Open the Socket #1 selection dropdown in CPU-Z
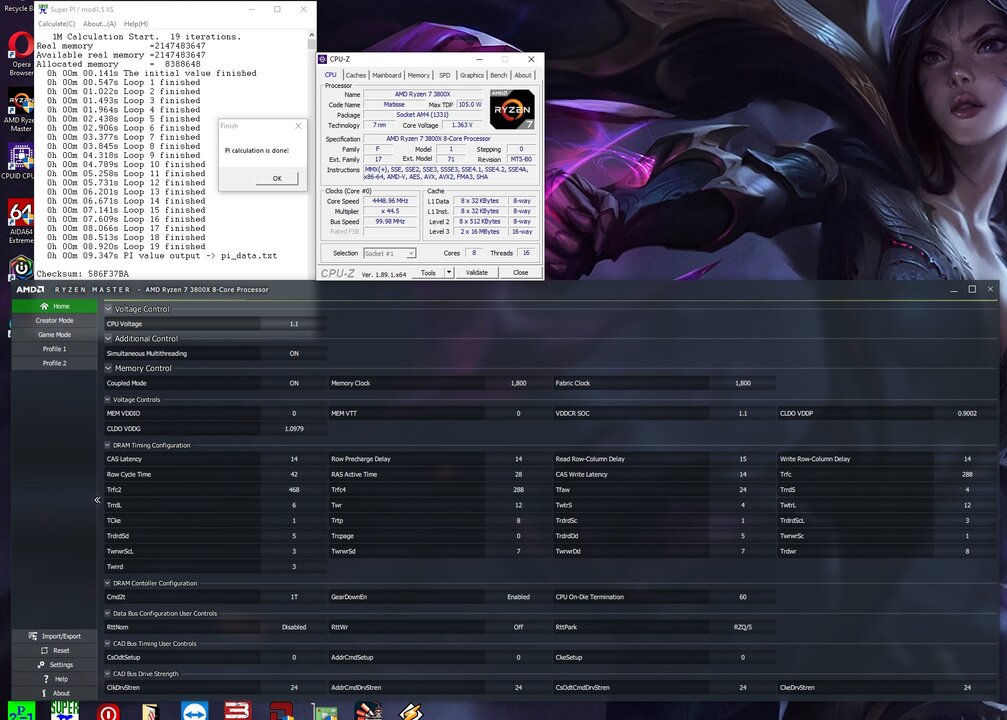Image resolution: width=1007 pixels, height=720 pixels. [390, 253]
